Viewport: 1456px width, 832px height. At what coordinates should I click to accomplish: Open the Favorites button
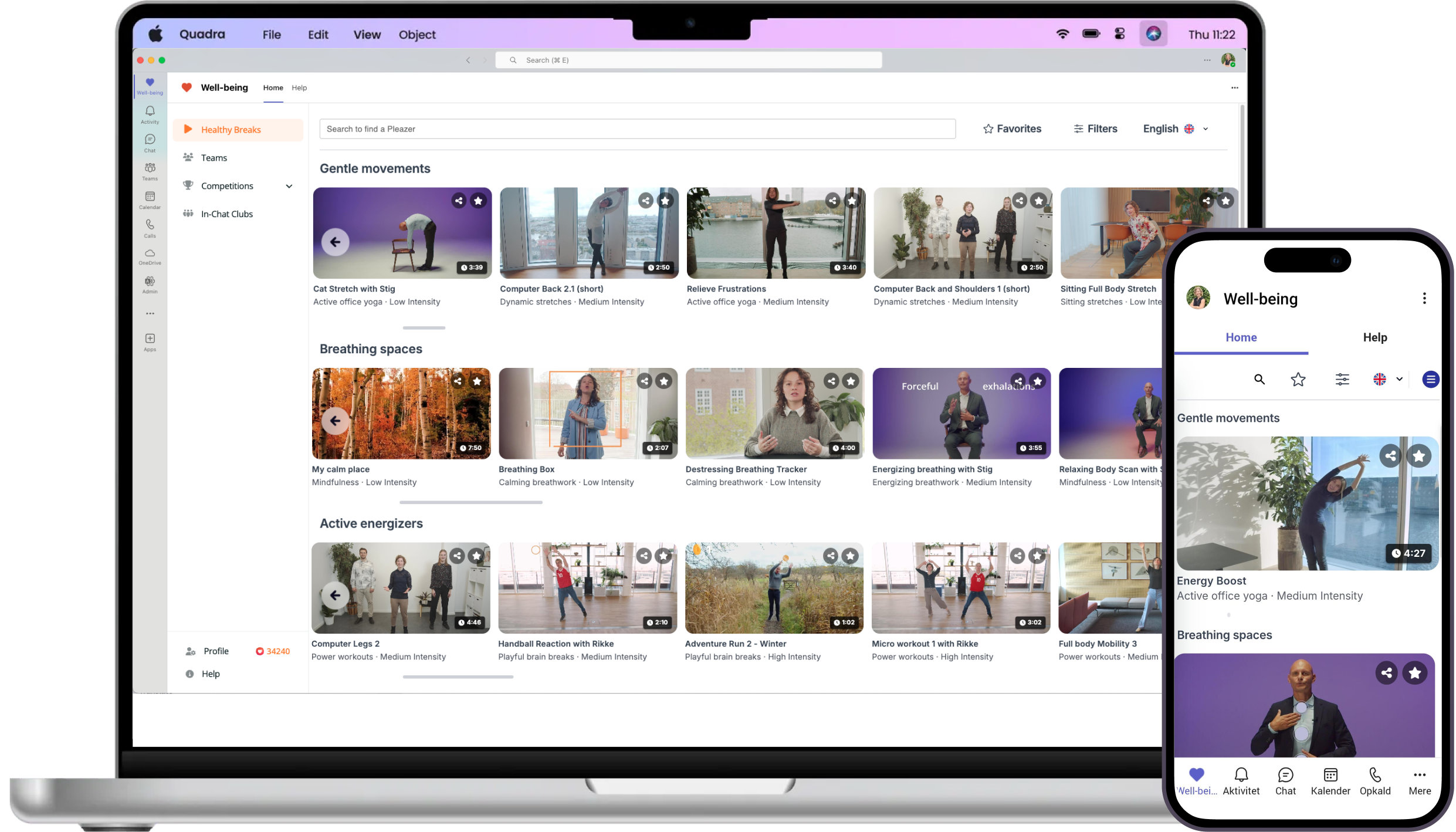[1013, 129]
